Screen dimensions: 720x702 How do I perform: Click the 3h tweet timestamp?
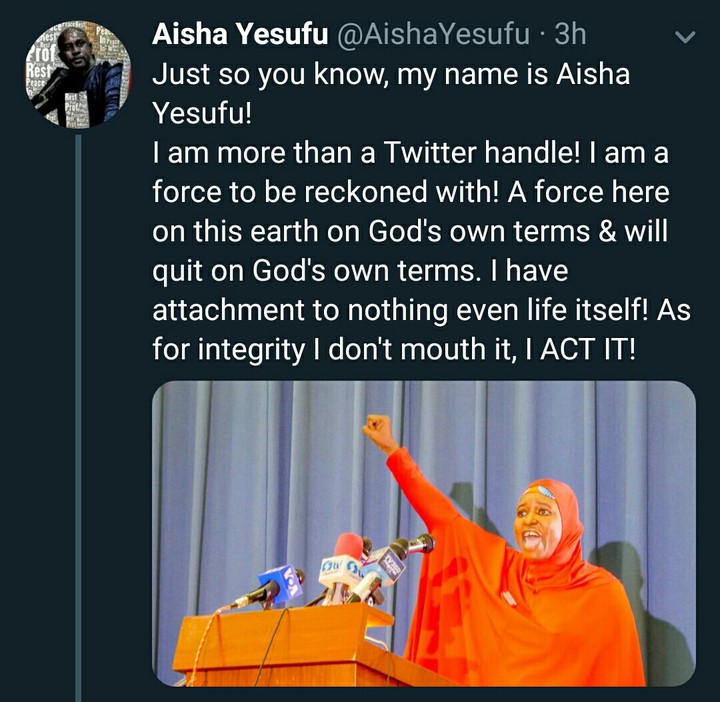click(x=570, y=36)
